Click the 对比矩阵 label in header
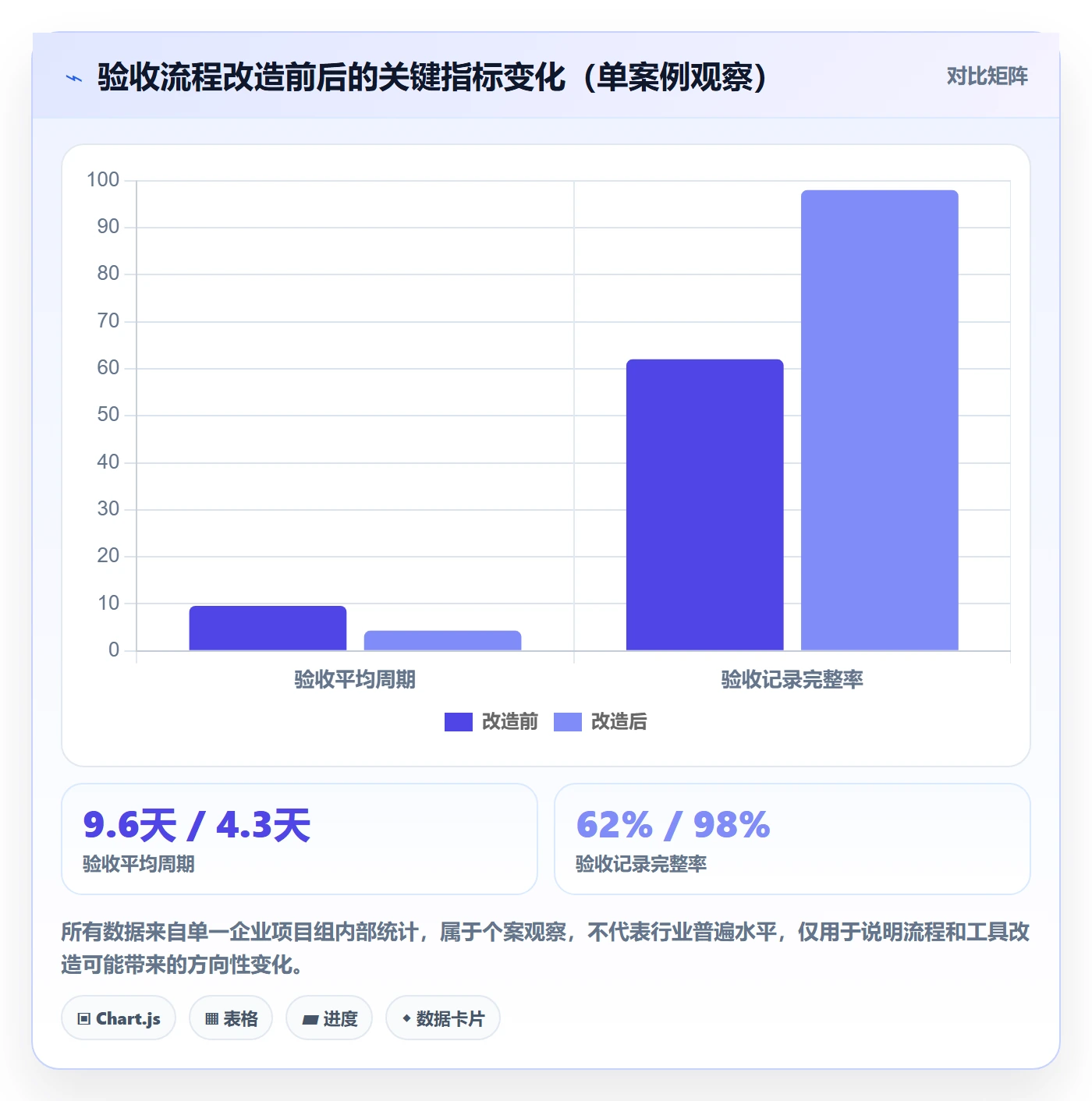Viewport: 1092px width, 1101px height. click(987, 76)
